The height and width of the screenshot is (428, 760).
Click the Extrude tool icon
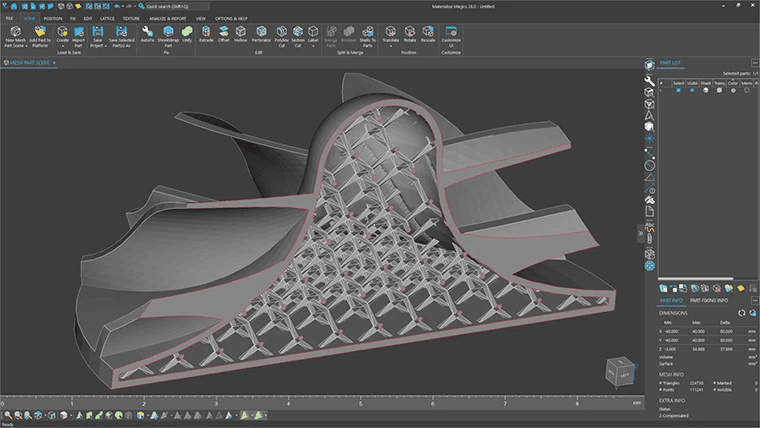[x=206, y=34]
